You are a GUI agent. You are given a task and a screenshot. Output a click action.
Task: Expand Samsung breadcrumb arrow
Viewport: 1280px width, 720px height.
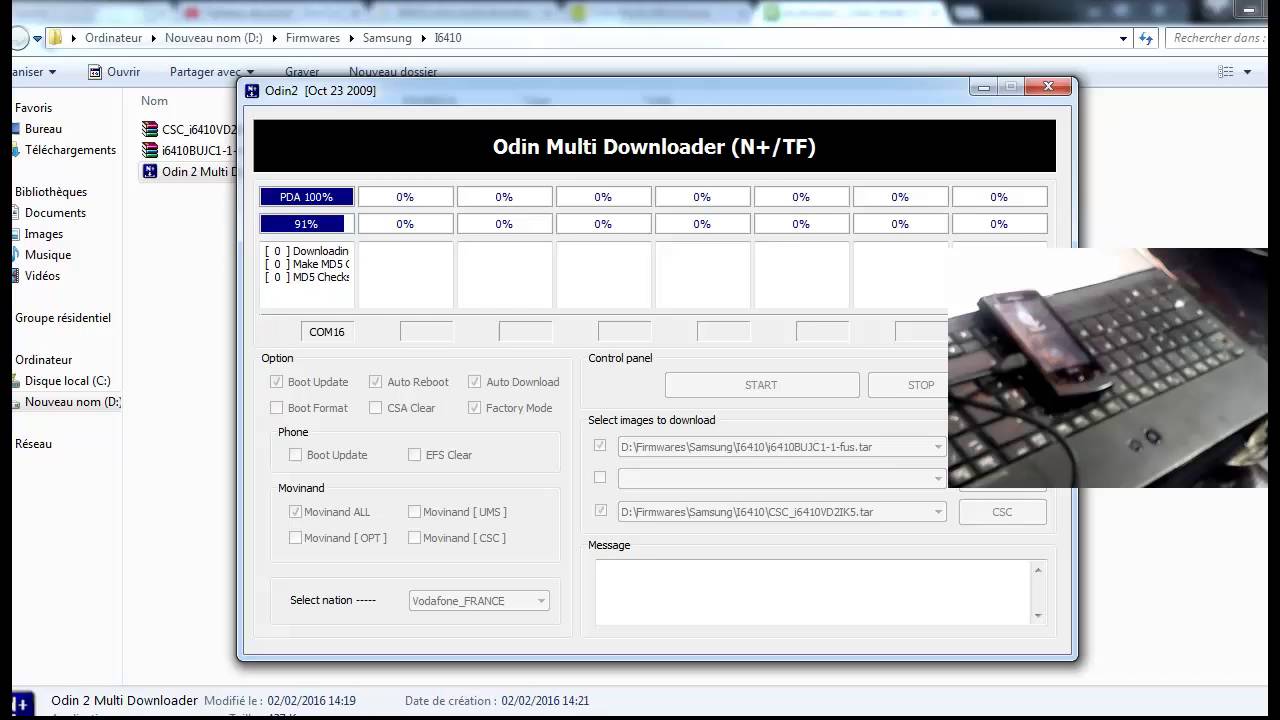click(423, 38)
